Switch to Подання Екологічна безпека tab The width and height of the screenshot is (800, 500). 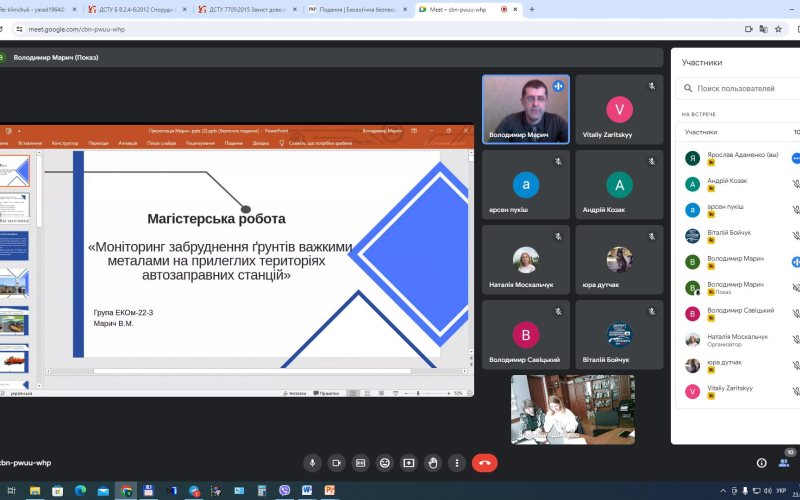359,9
